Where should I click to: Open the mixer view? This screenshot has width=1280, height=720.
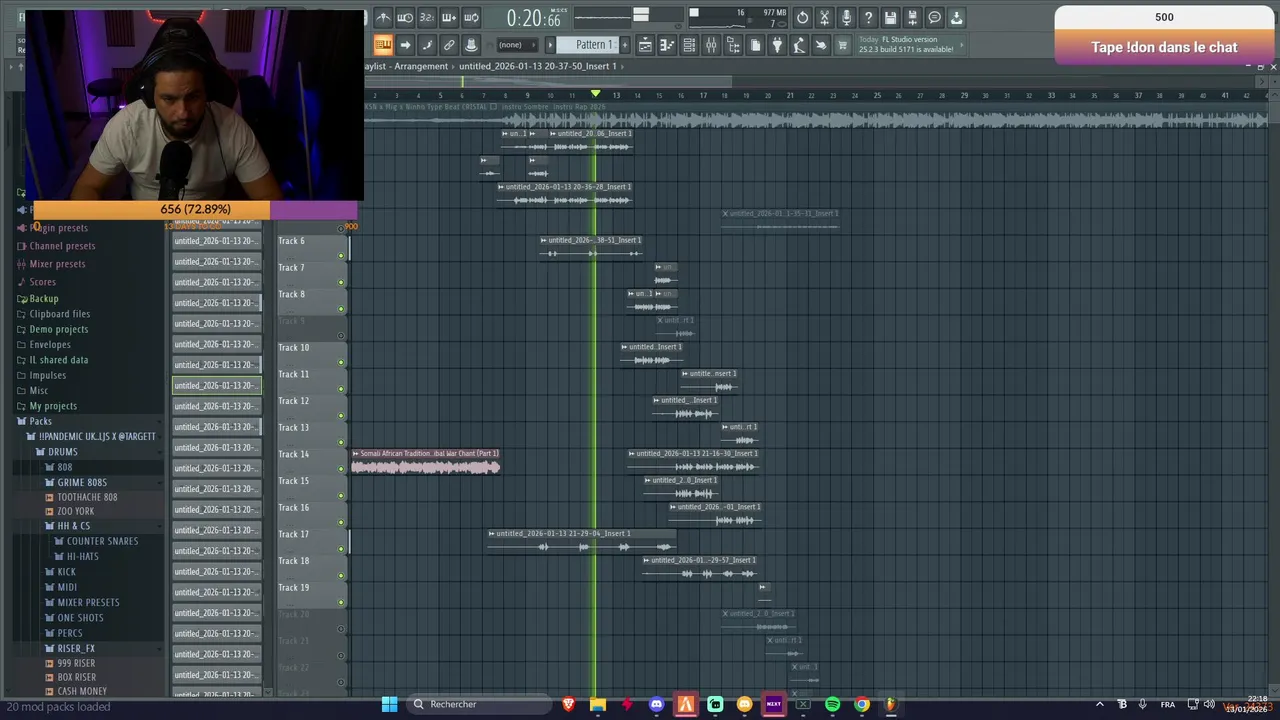point(711,45)
